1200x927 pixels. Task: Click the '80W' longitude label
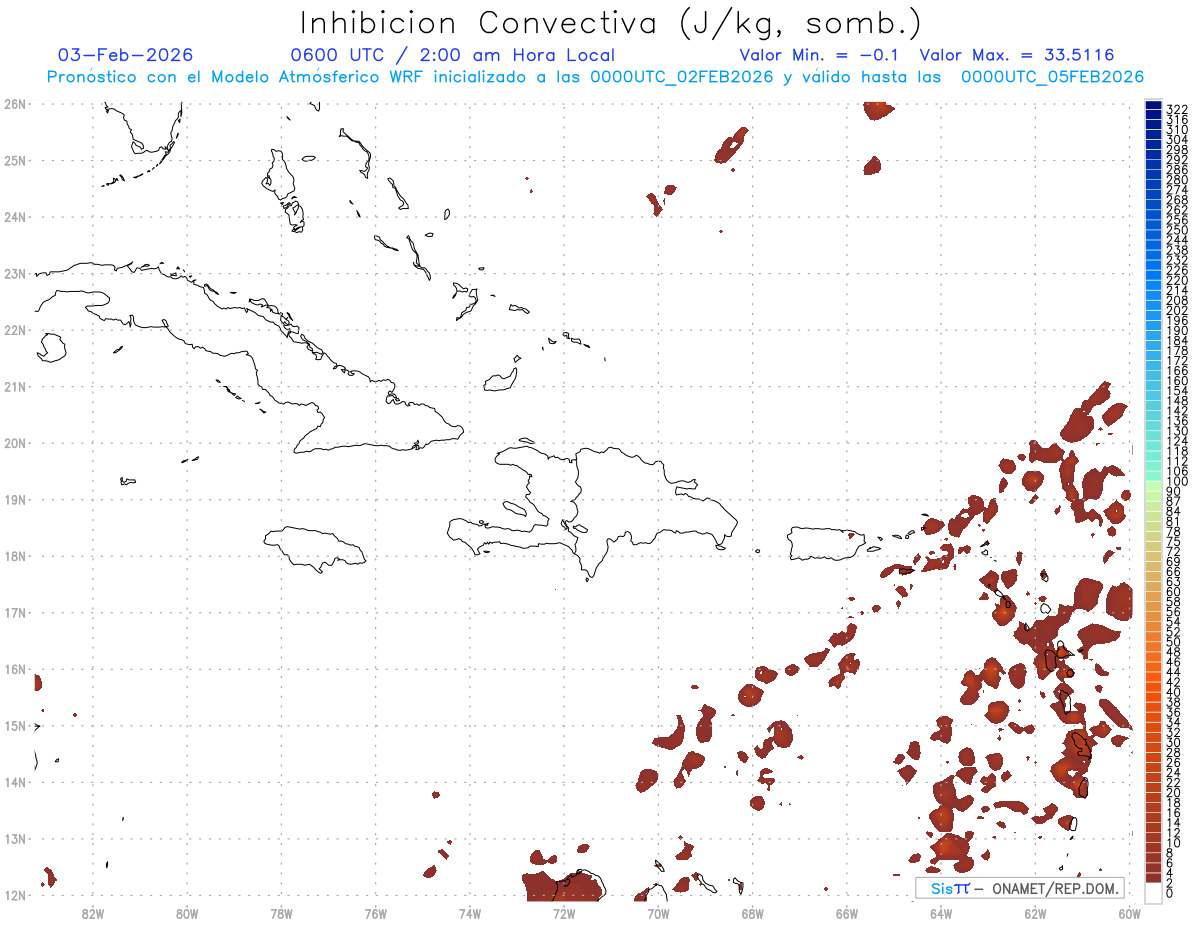tap(187, 912)
